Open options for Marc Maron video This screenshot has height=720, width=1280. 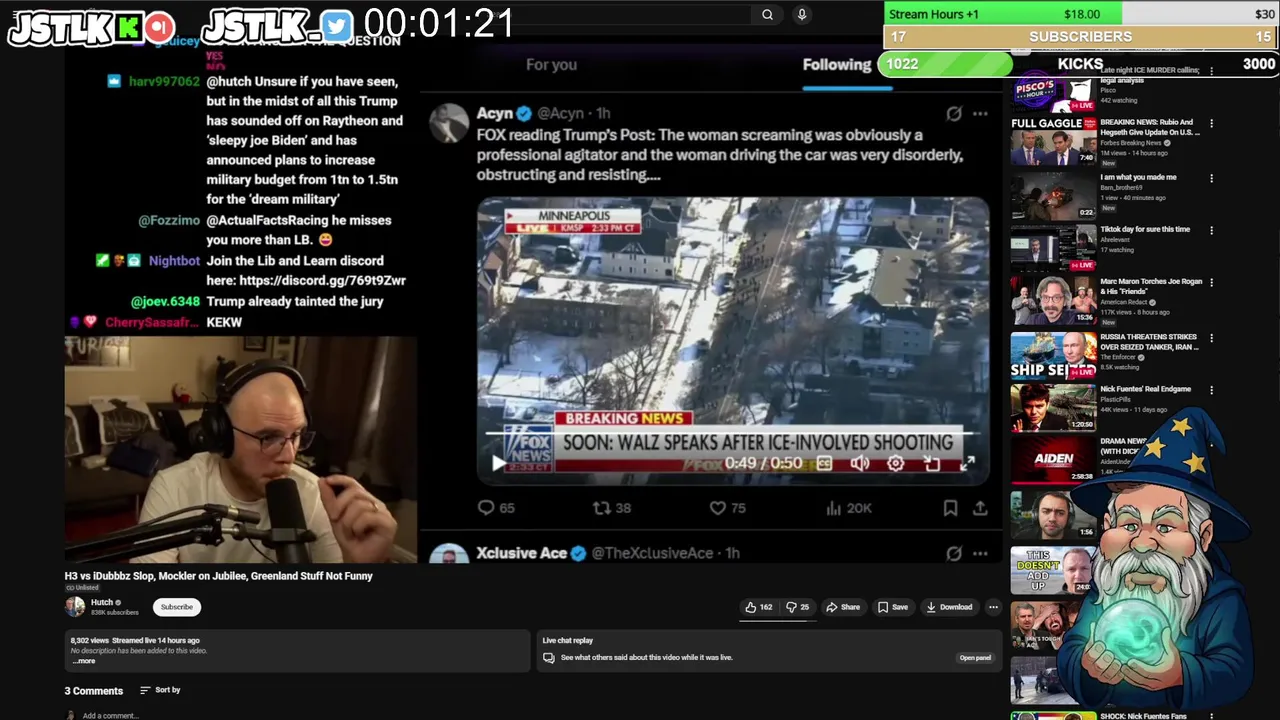pyautogui.click(x=1211, y=283)
